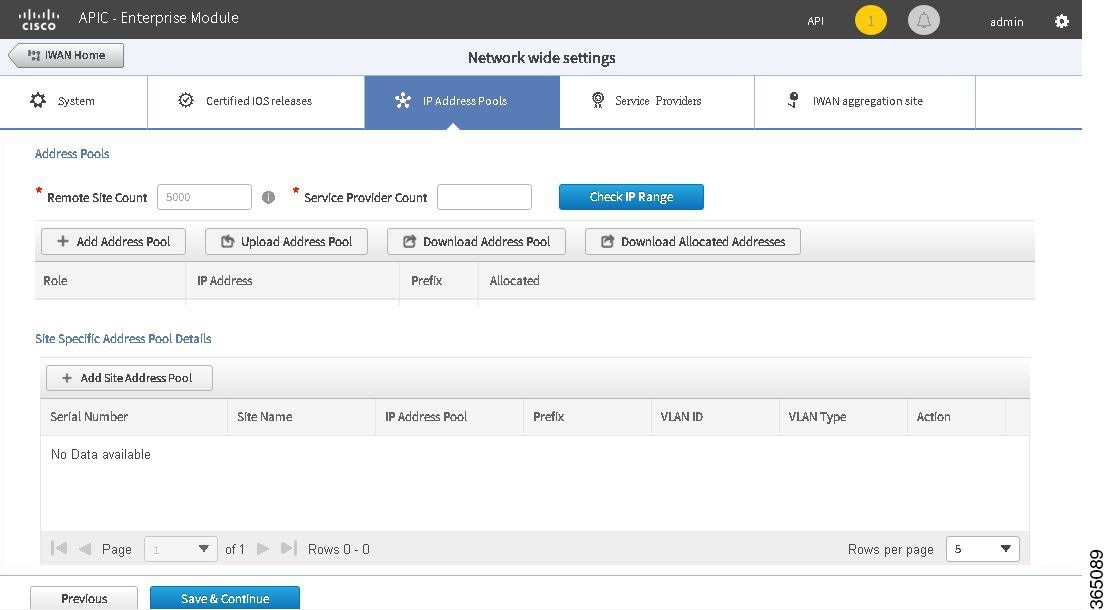
Task: Jump to last page using pagination icon
Action: 289,548
